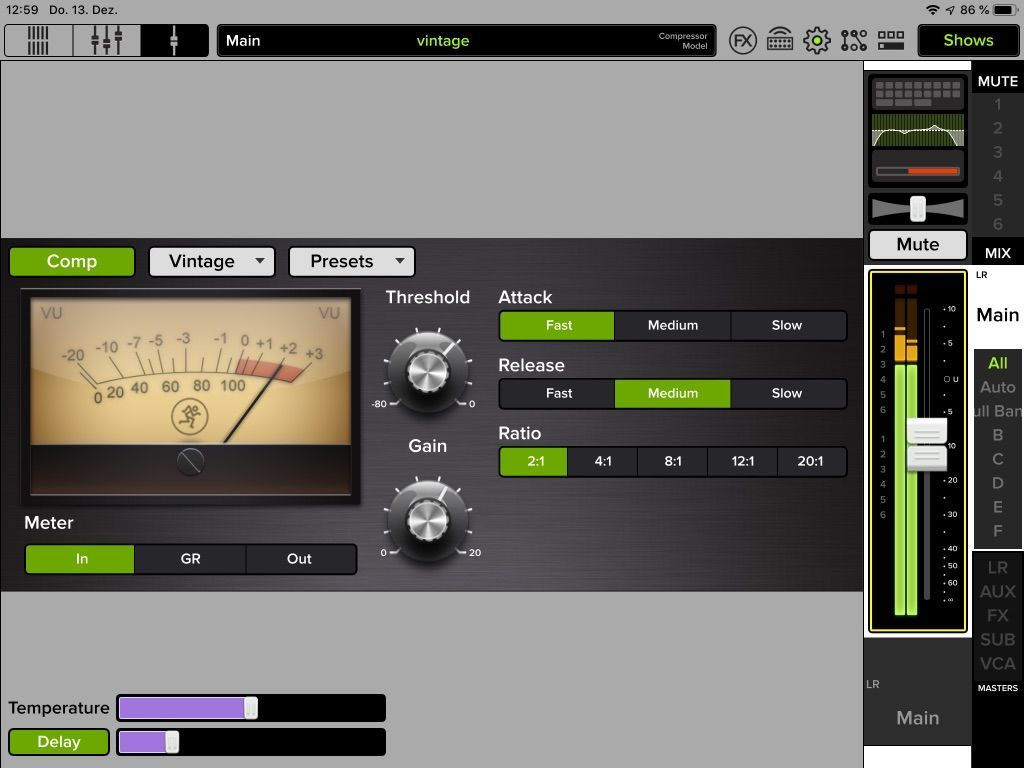Screen dimensions: 1024x768
Task: Open the EQ curve thumbnail
Action: coord(918,130)
